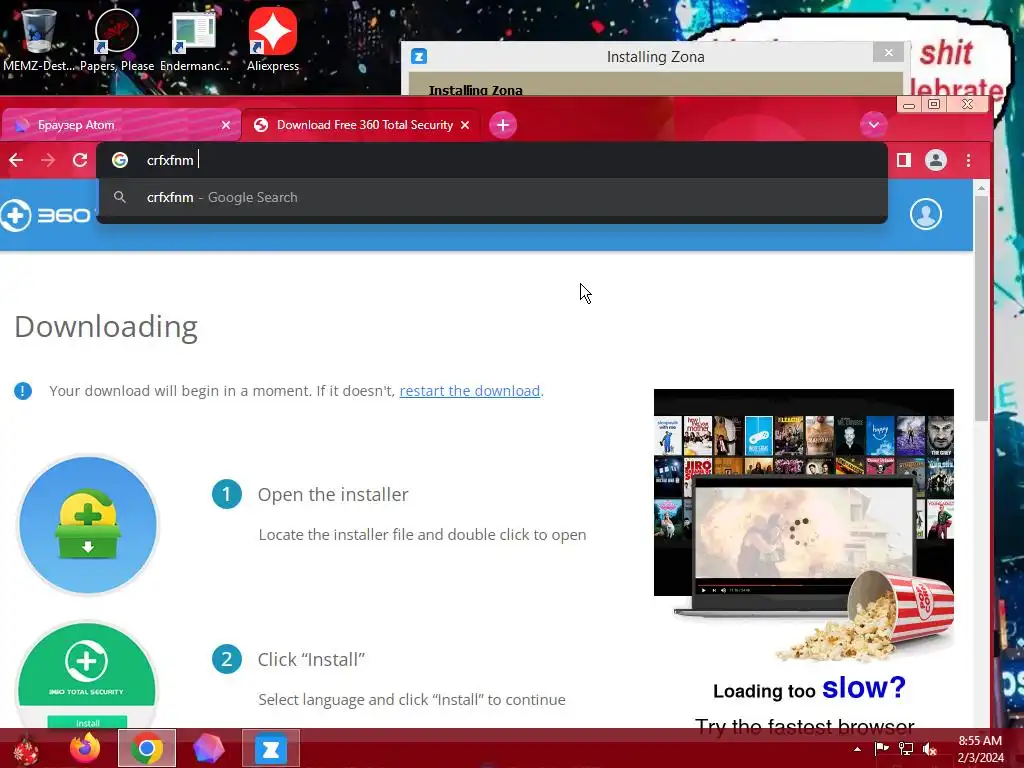Open the browser profile menu

coord(935,160)
